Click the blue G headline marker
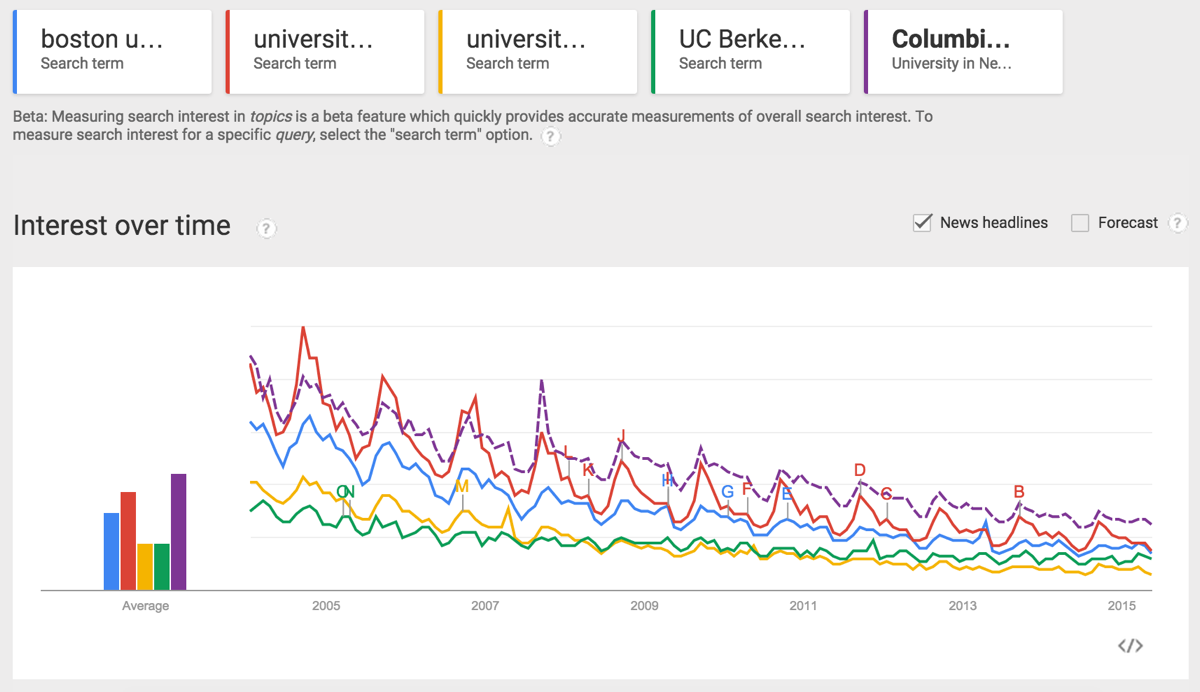Viewport: 1200px width, 692px height. tap(728, 491)
